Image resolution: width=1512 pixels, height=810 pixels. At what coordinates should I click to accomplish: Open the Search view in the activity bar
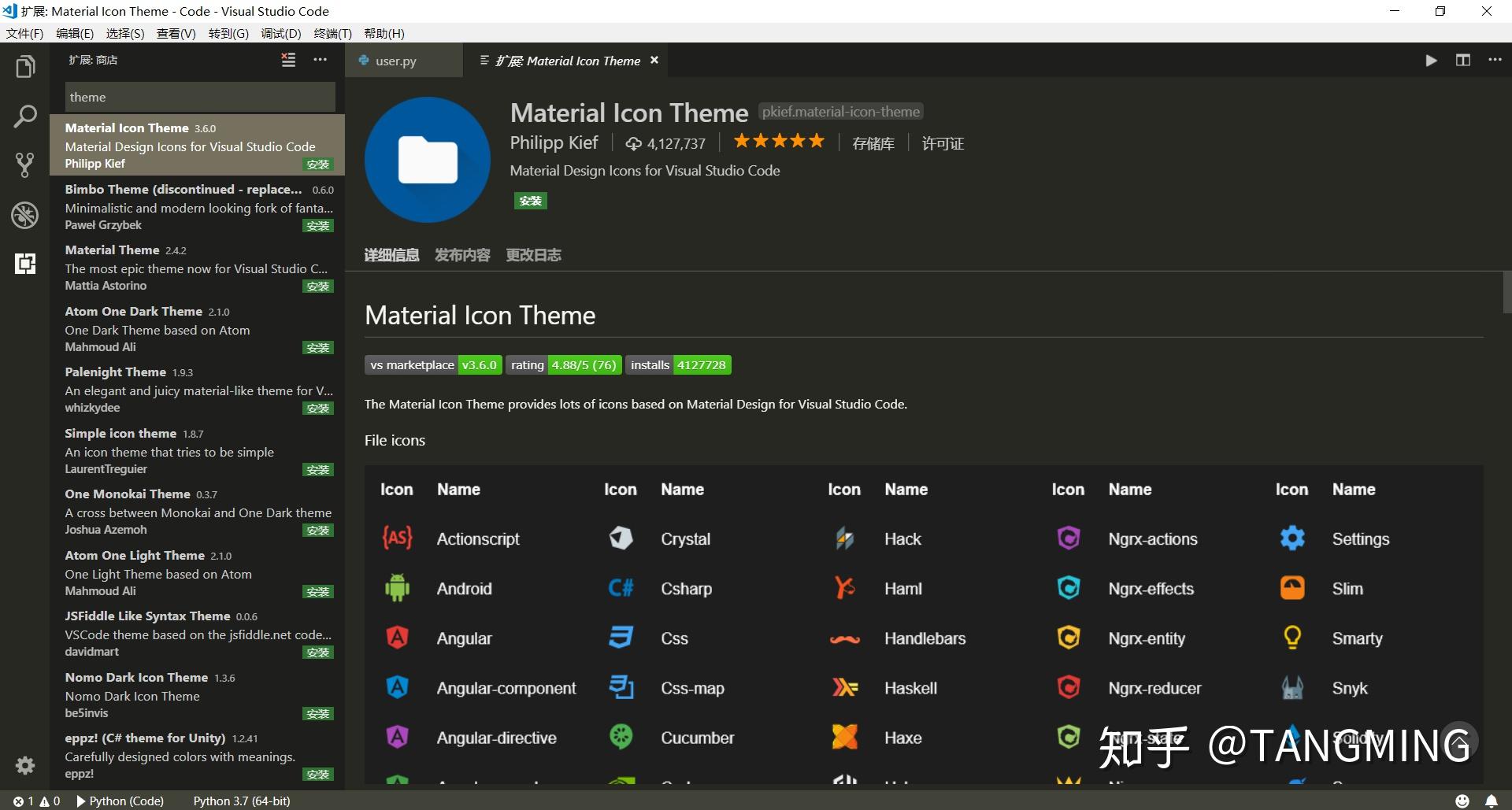point(25,116)
